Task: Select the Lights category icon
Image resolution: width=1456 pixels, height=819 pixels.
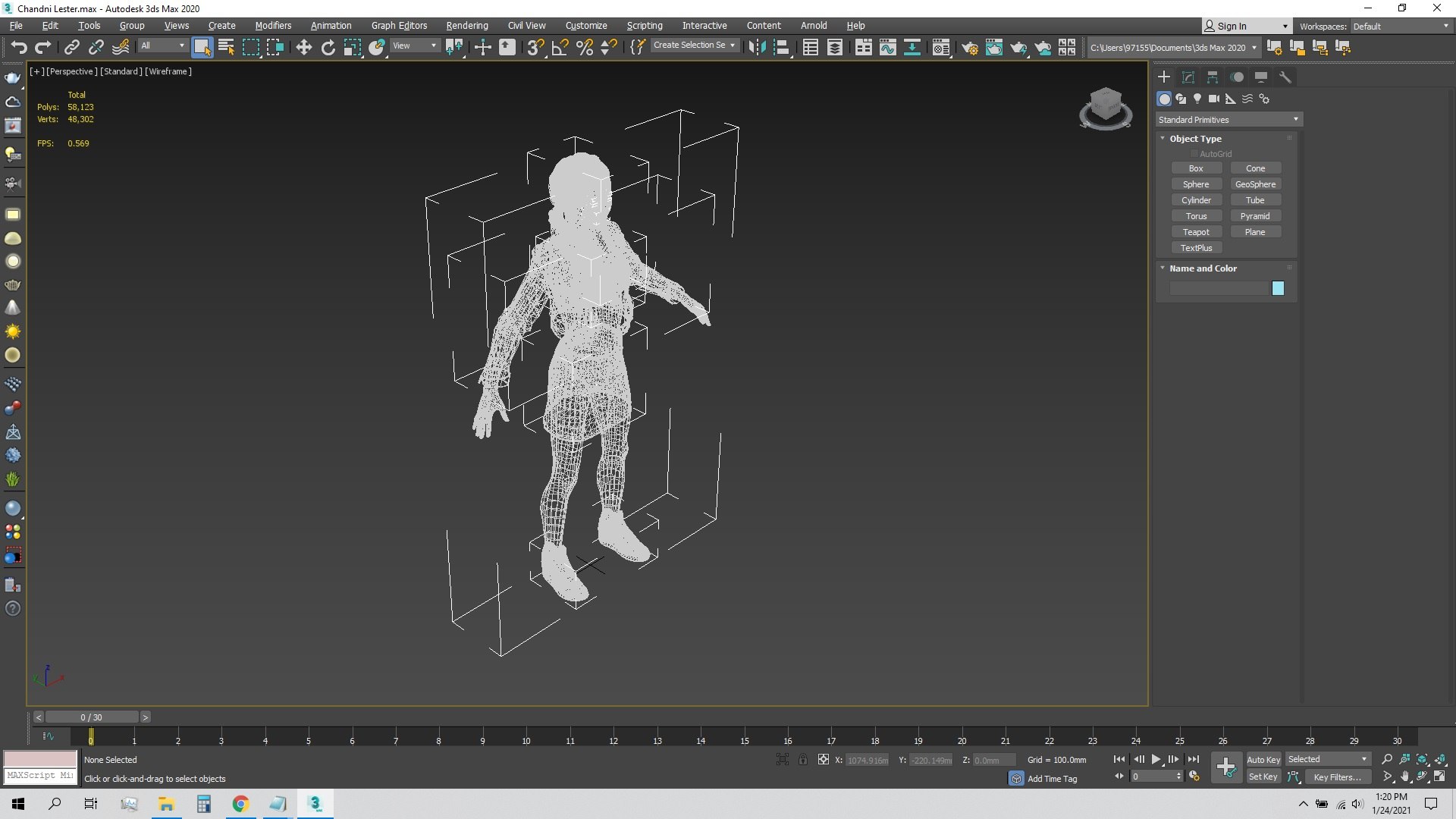Action: pyautogui.click(x=1197, y=99)
